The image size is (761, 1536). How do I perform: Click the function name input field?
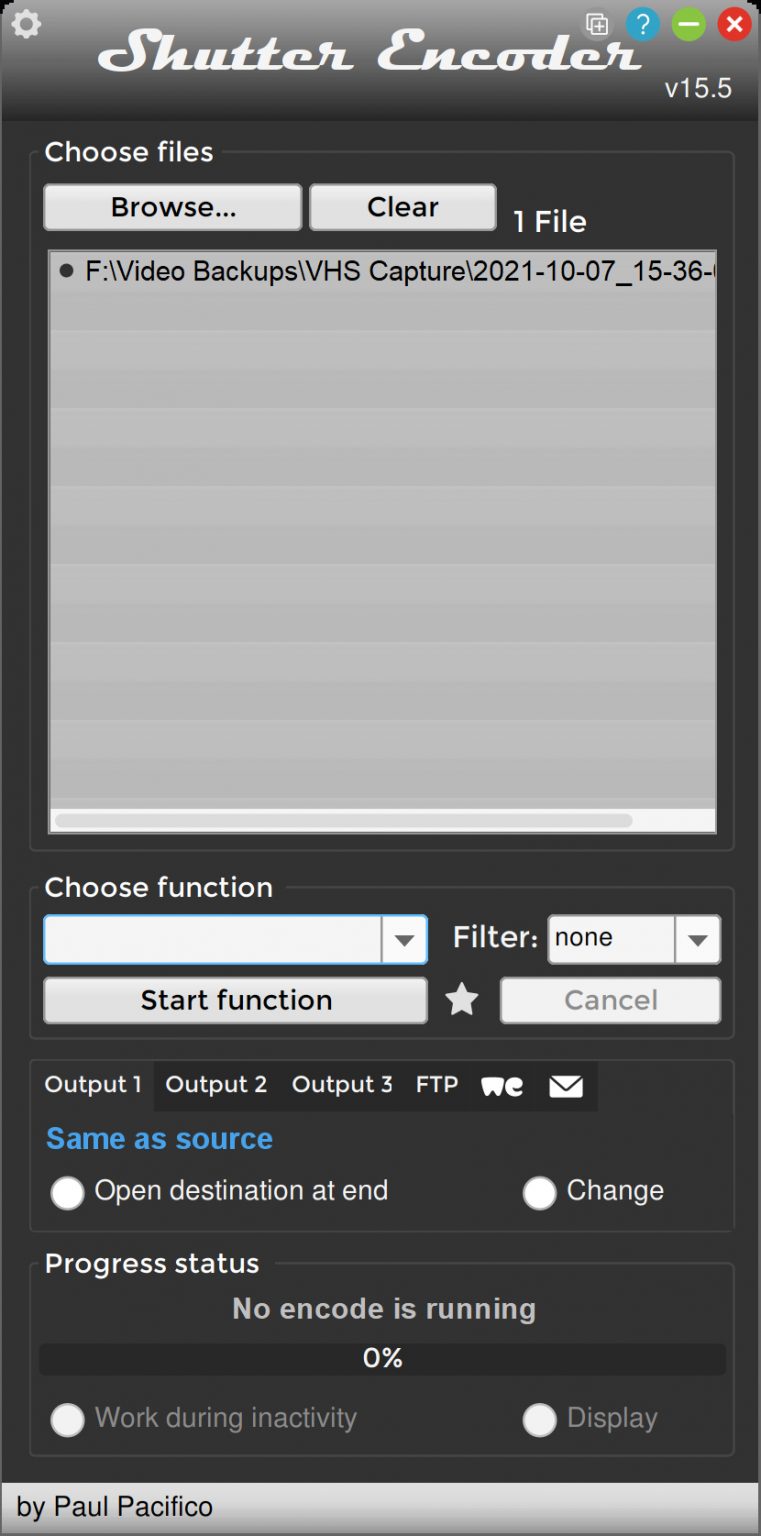[212, 940]
